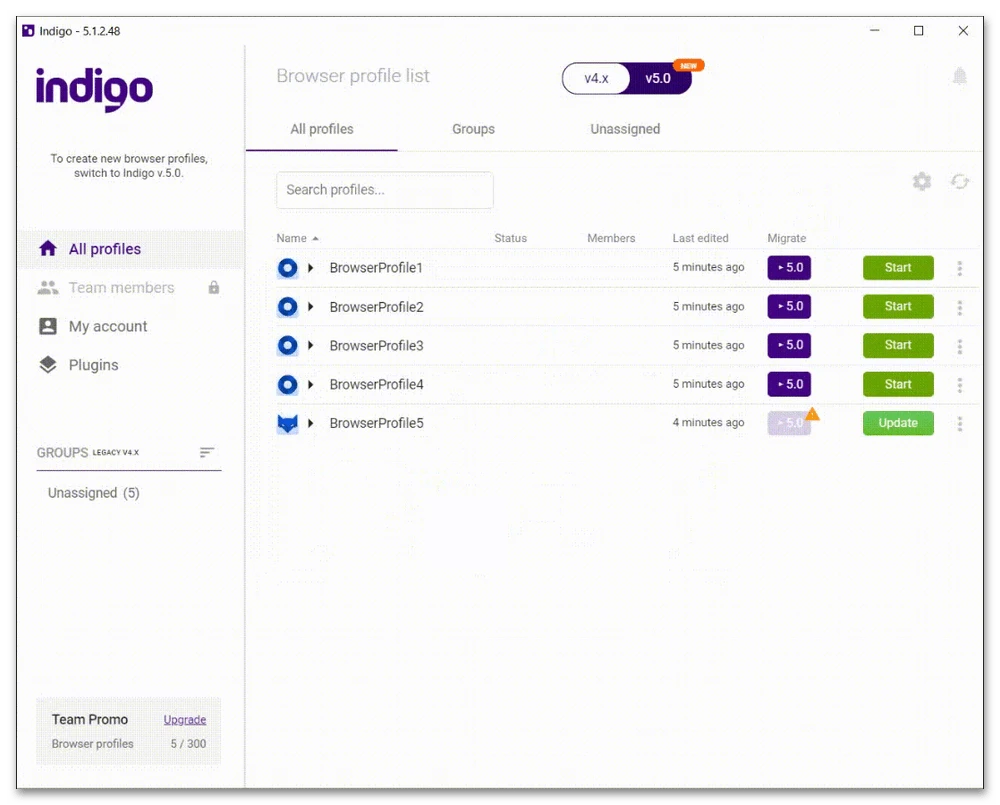Expand BrowserProfile4 details arrow
This screenshot has width=1000, height=805.
coord(311,385)
